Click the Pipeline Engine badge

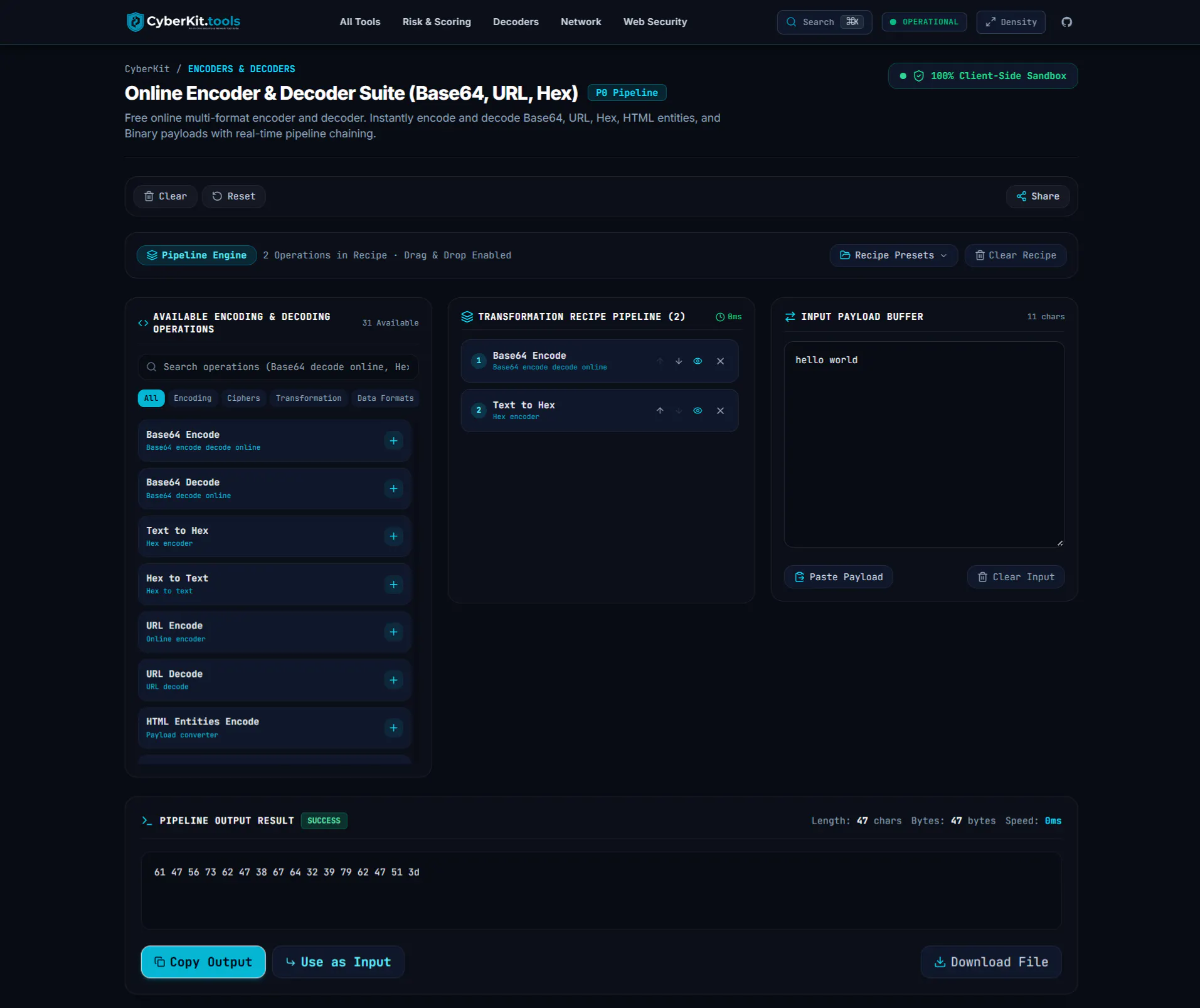coord(197,255)
